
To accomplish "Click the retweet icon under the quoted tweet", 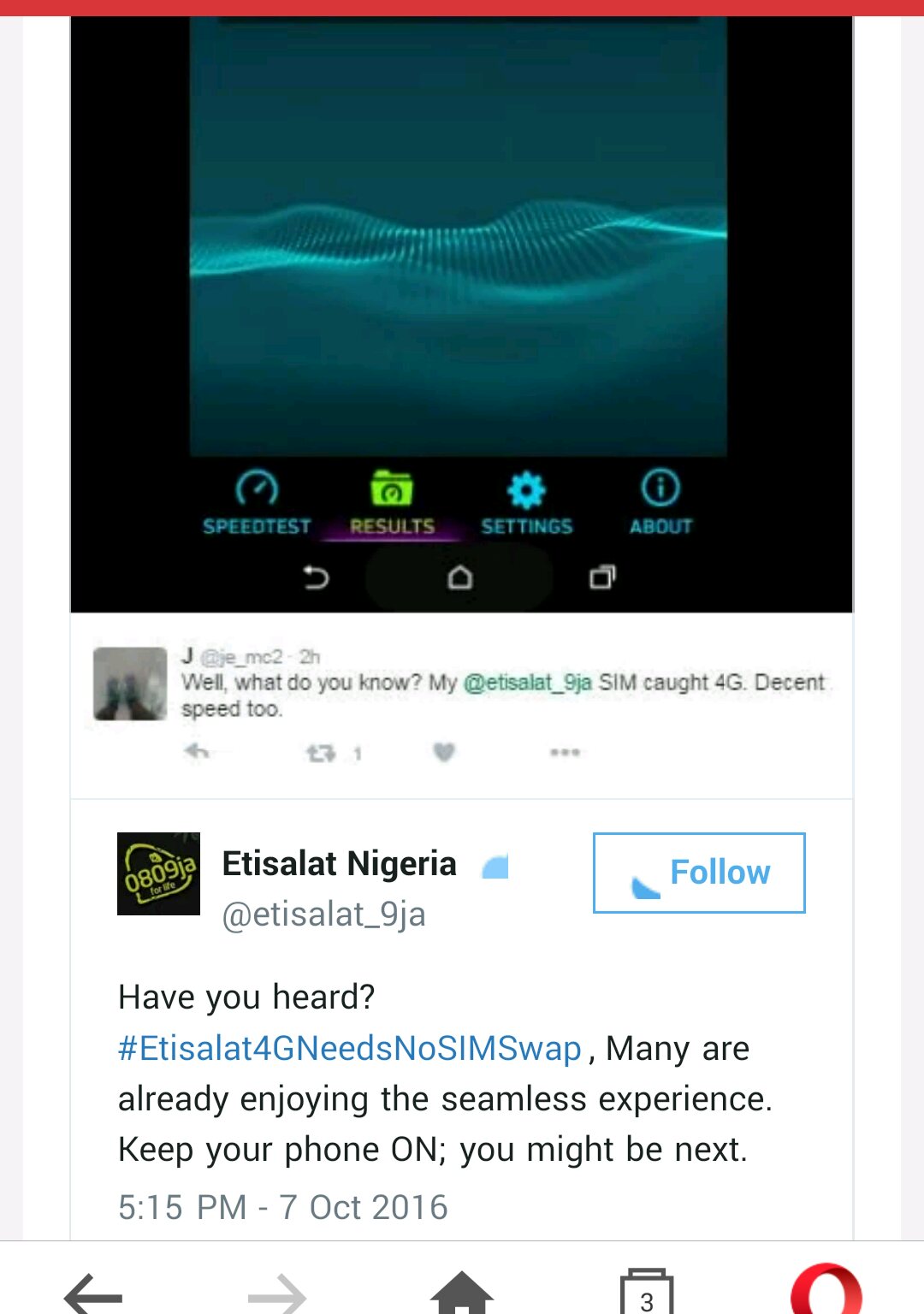I will (321, 753).
